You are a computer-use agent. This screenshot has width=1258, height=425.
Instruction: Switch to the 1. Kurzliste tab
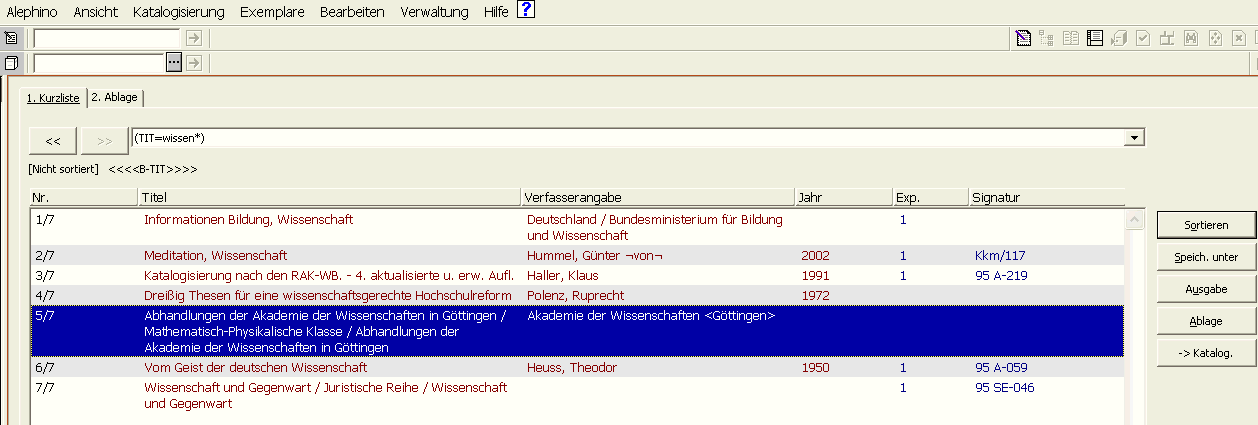[53, 98]
